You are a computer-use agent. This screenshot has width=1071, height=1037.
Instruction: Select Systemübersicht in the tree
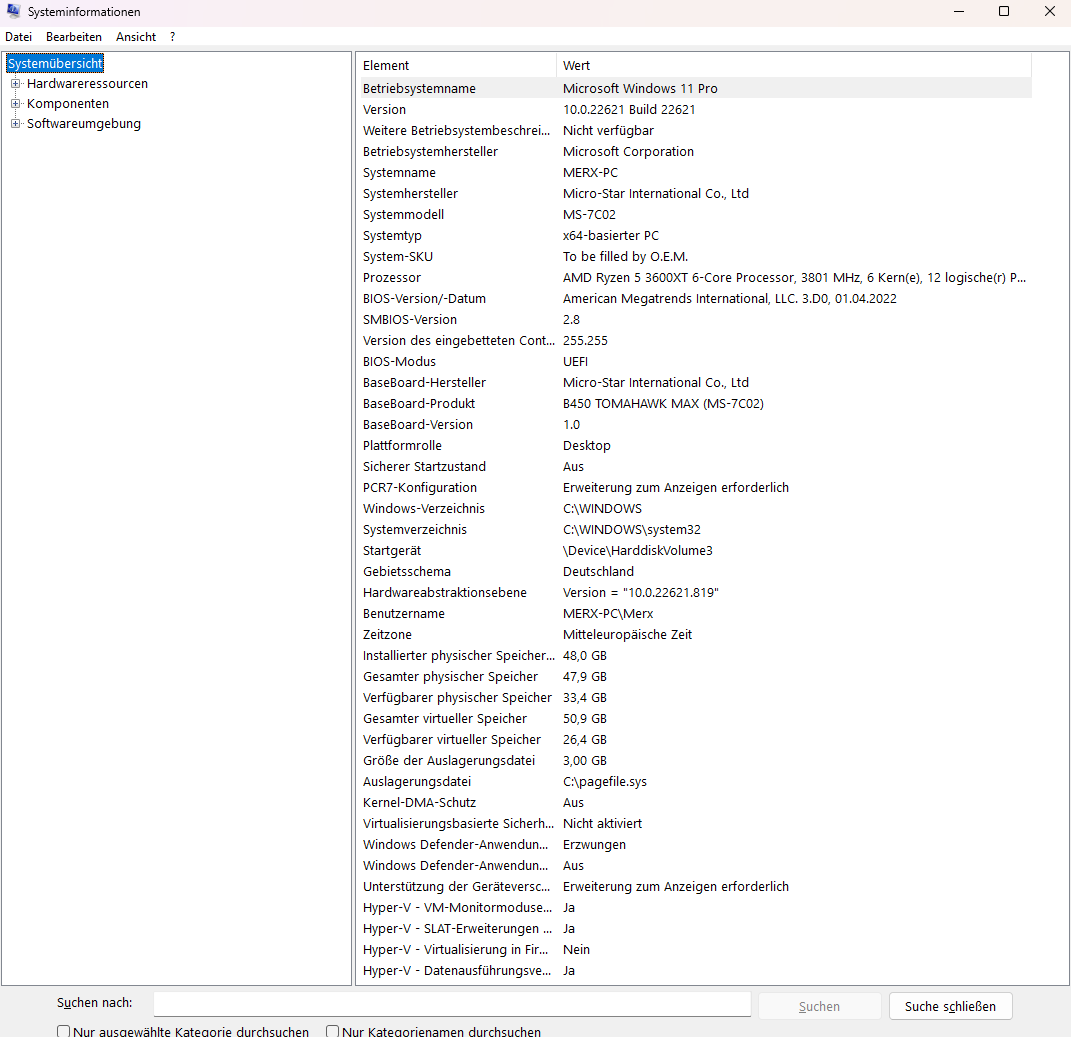55,64
